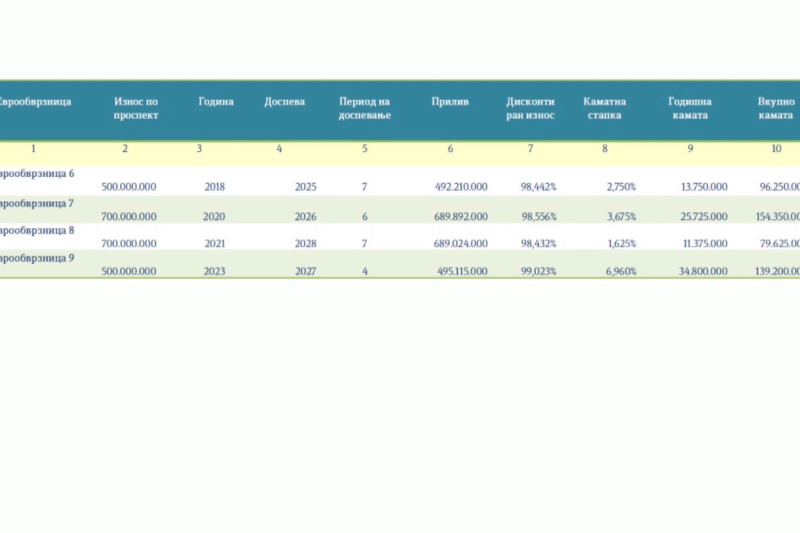This screenshot has height=533, width=800.
Task: Click the discount value 98,556%
Action: [539, 217]
